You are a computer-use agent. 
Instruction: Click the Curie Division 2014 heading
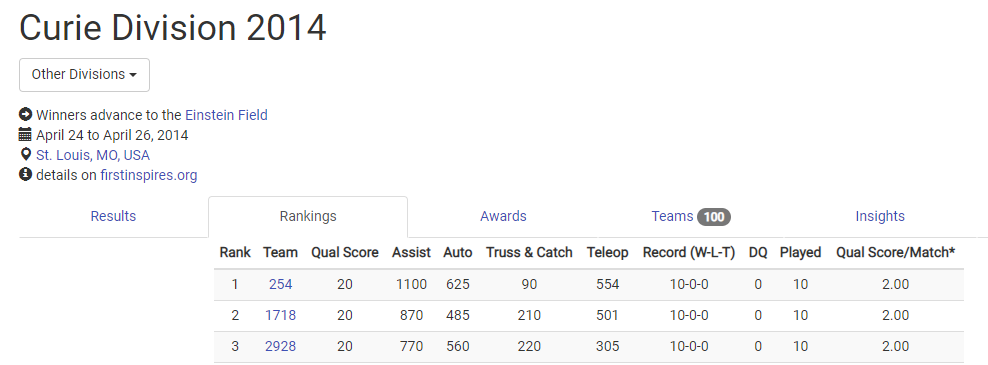tap(173, 28)
